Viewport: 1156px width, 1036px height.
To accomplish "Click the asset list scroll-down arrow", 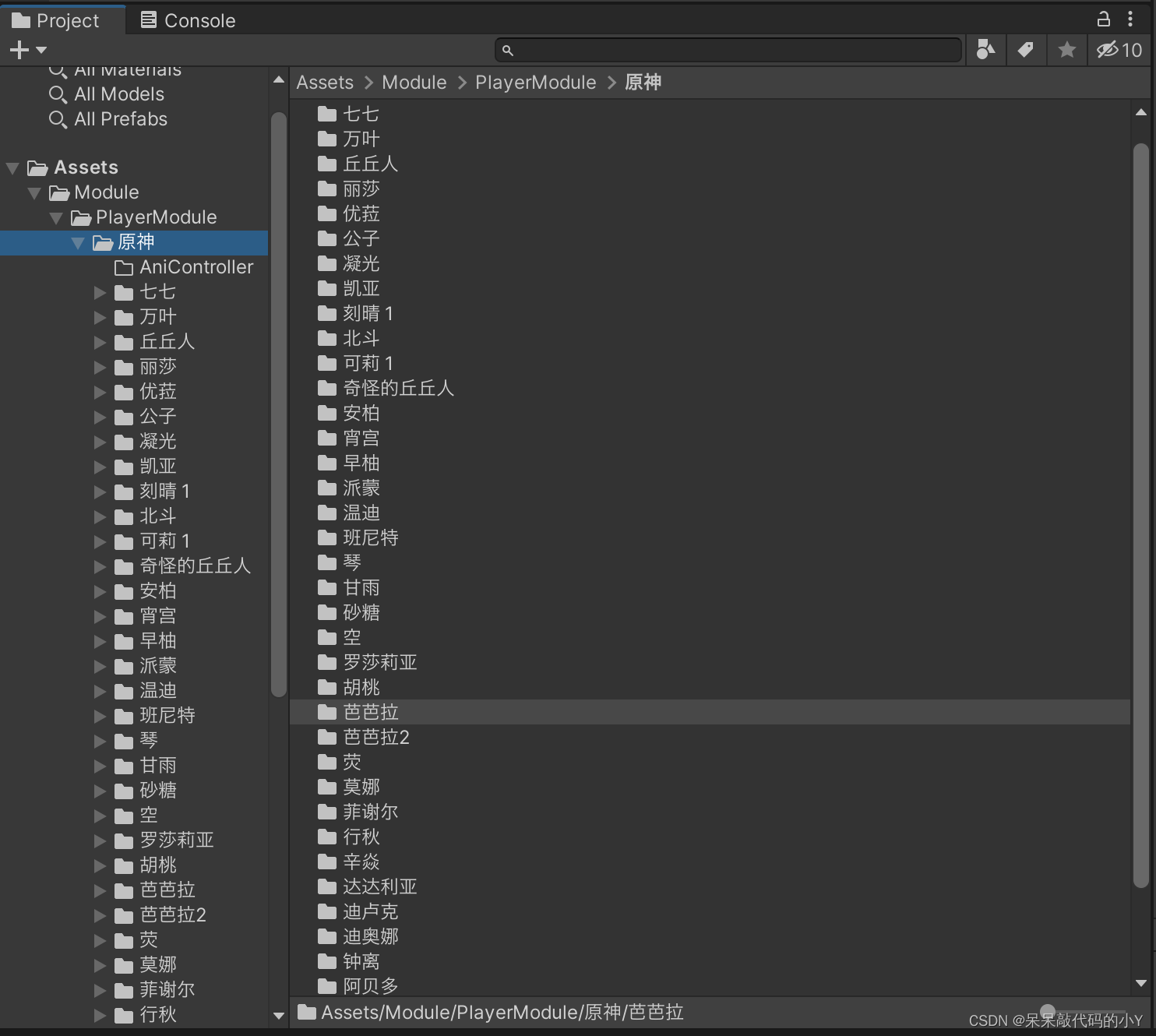I will (1141, 984).
